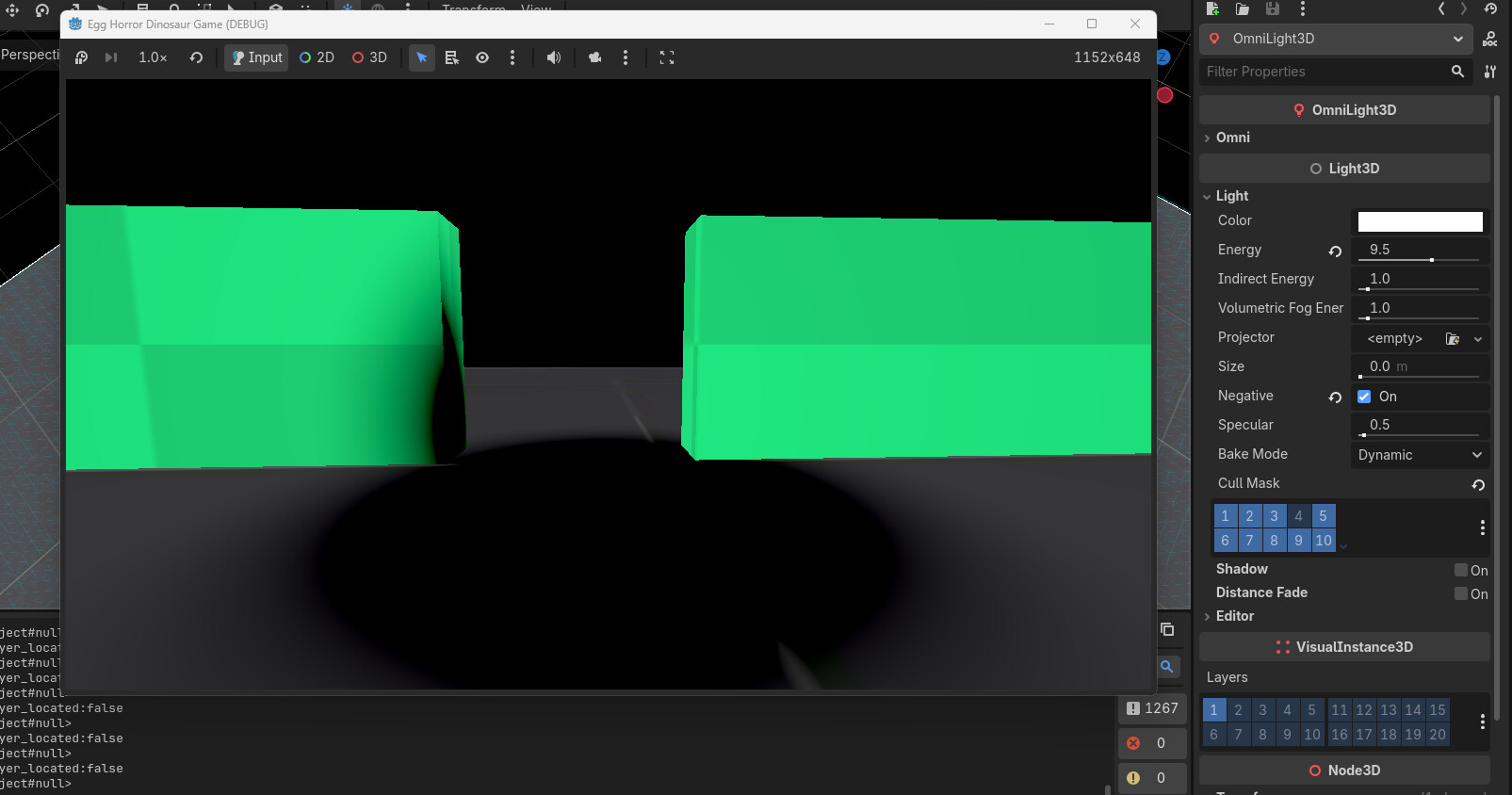Click the camera override icon

tap(594, 57)
